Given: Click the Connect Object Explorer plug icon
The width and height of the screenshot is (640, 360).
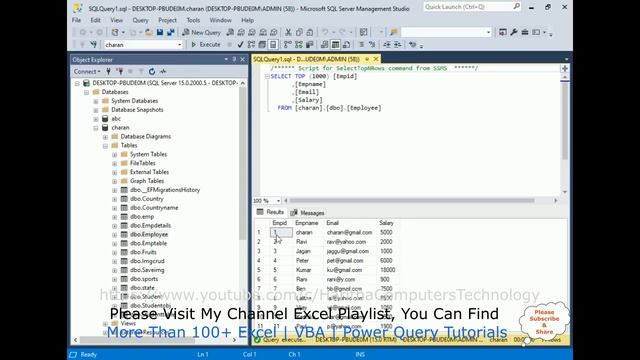Looking at the screenshot, I should [109, 71].
